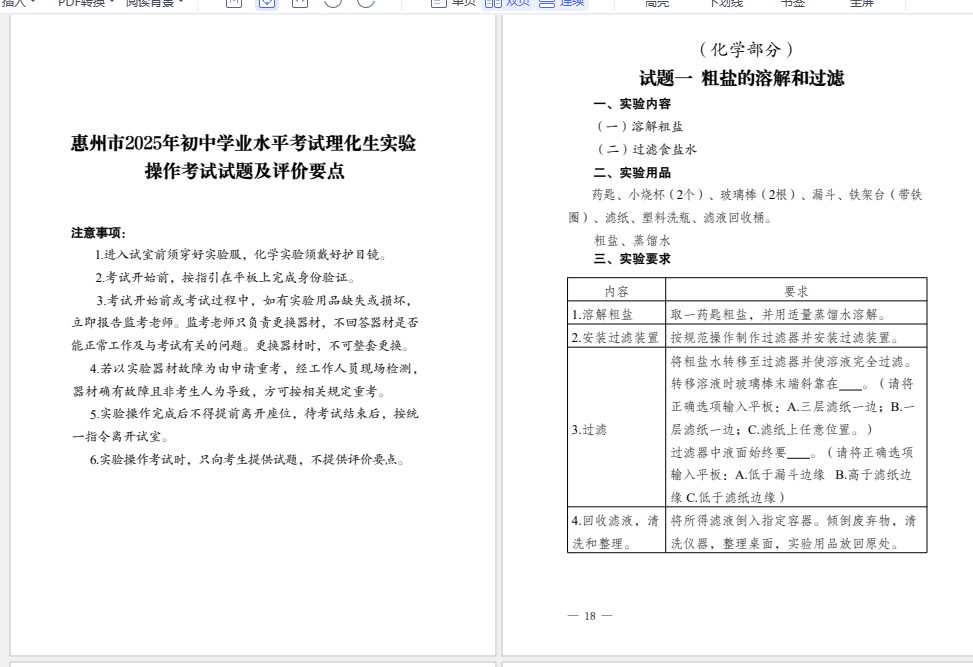This screenshot has height=667, width=973.
Task: Click the line with option A.低于漏斗边缘
Action: pyautogui.click(x=791, y=475)
